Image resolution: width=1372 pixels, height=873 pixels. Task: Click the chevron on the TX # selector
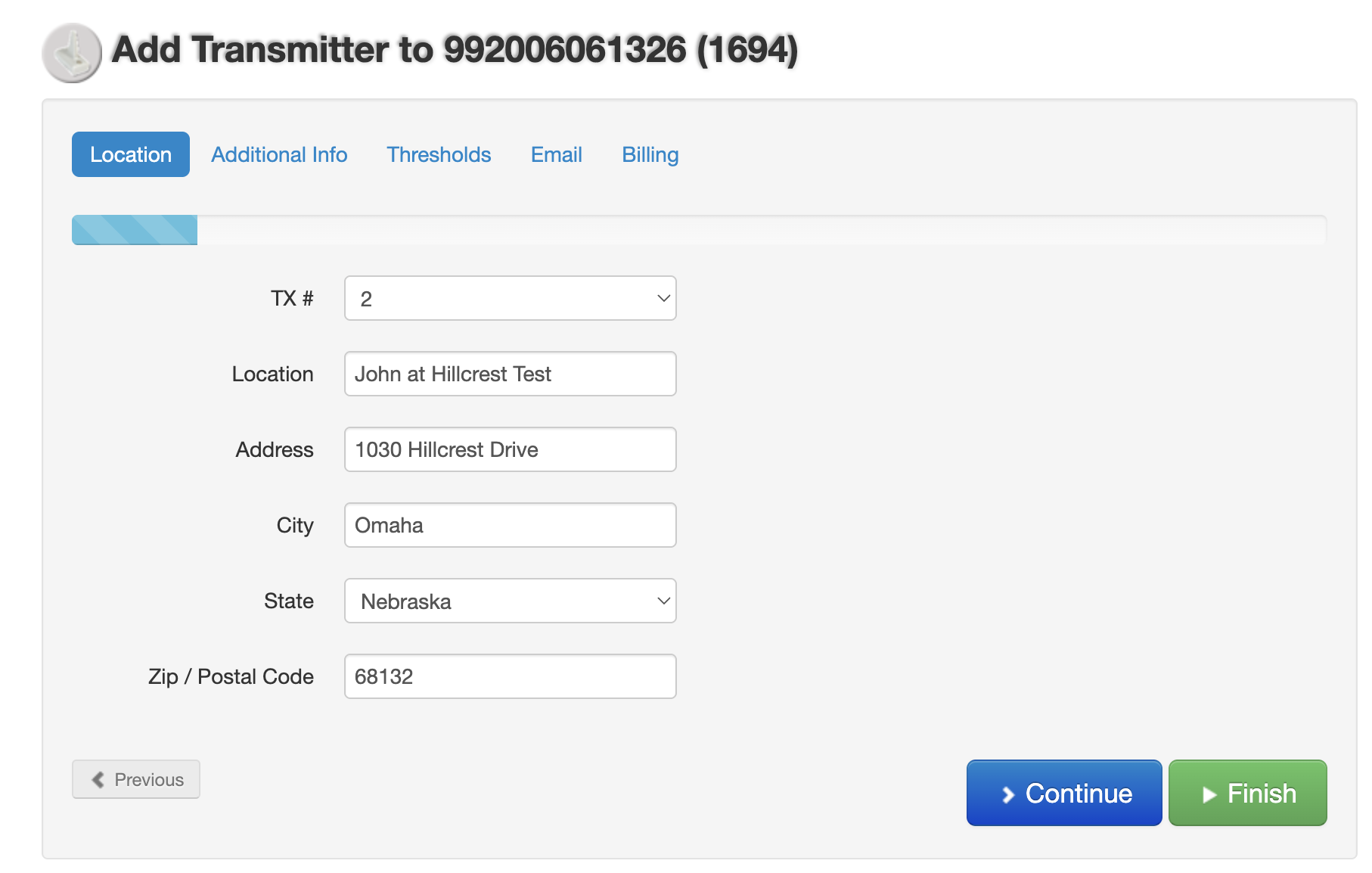click(661, 298)
